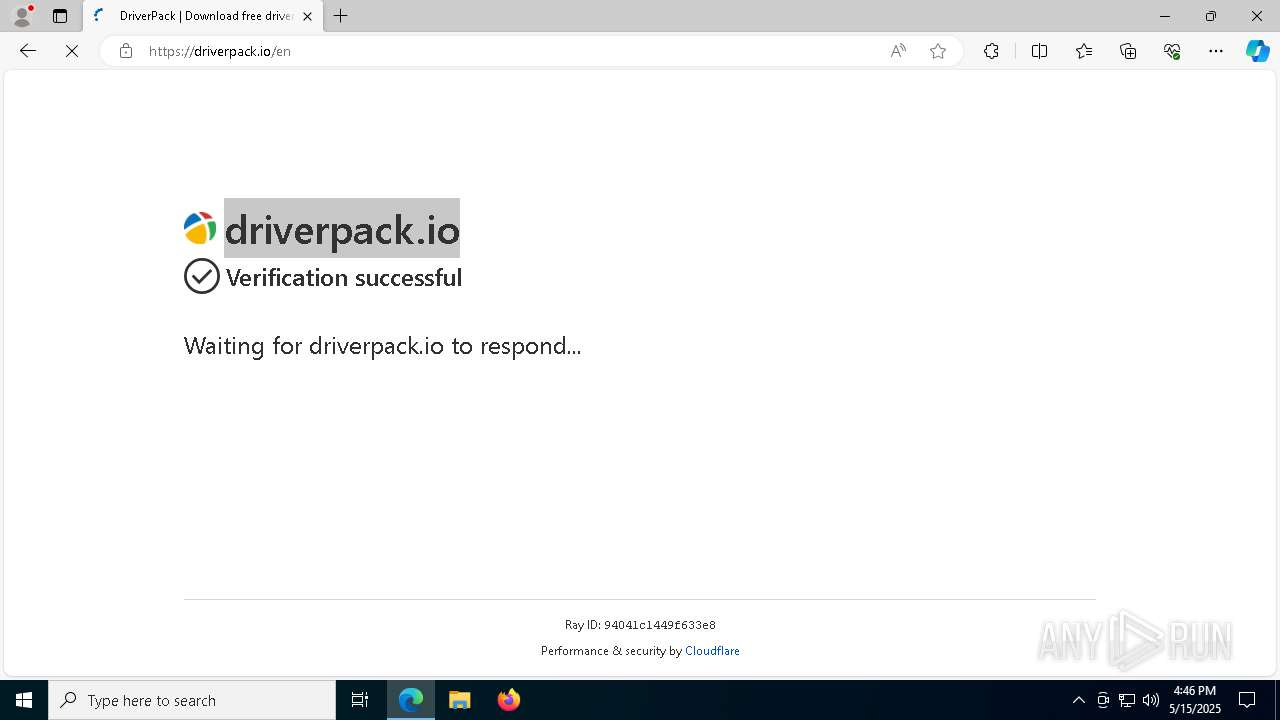The image size is (1280, 720).
Task: Click the Ray ID text
Action: pos(640,625)
